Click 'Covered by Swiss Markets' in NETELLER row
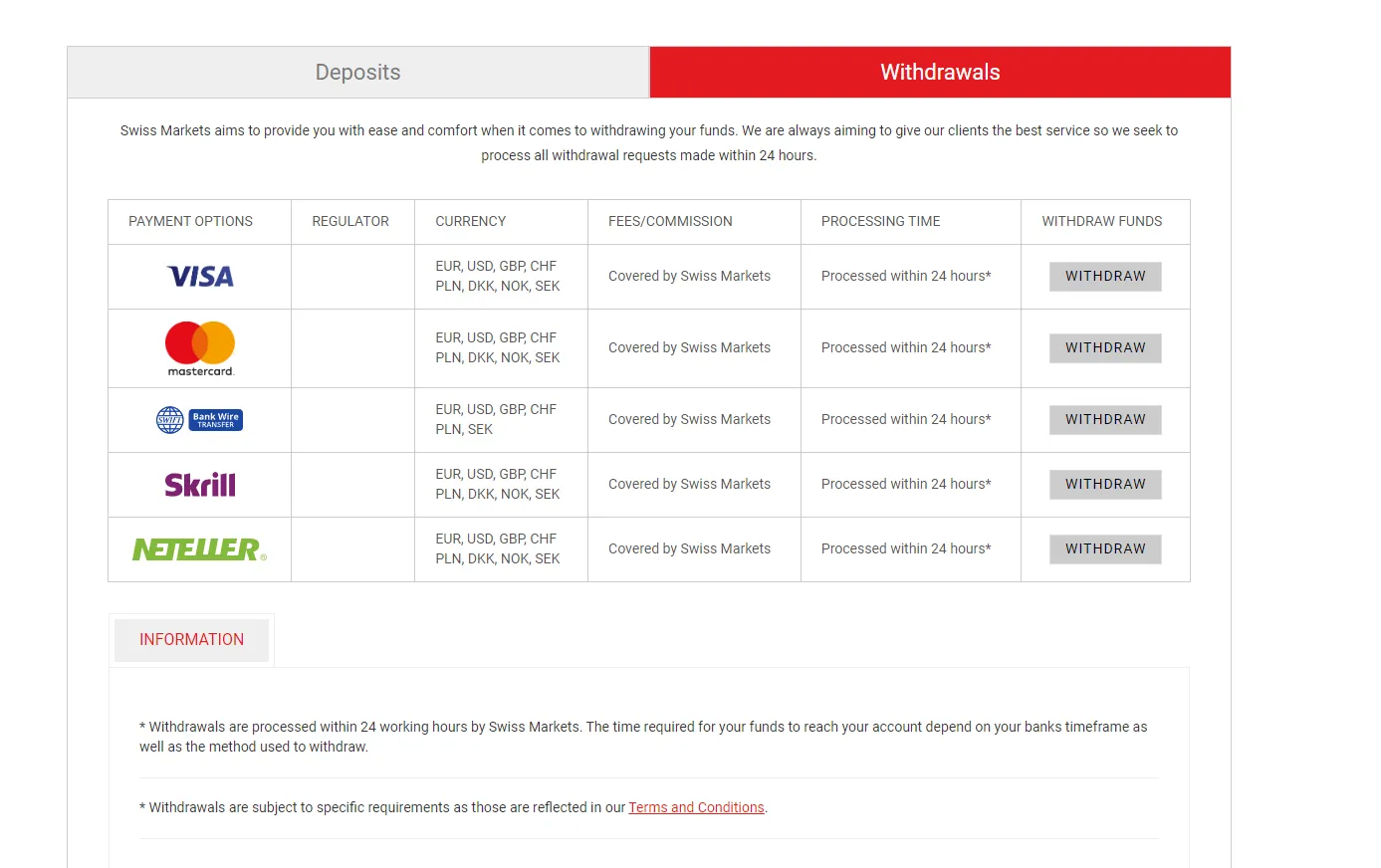Image resolution: width=1381 pixels, height=868 pixels. pyautogui.click(x=689, y=548)
